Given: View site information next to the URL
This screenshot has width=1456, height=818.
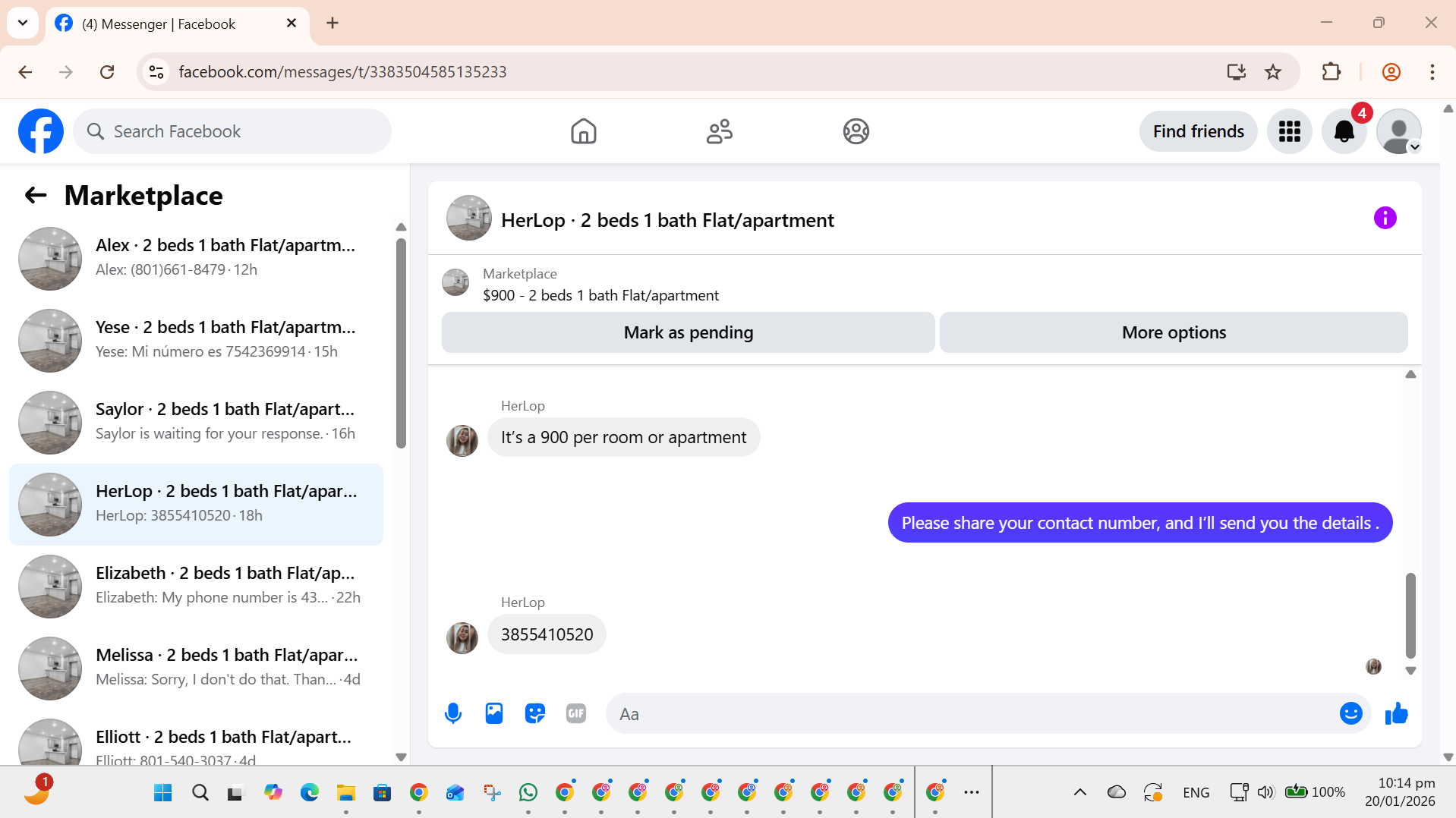Looking at the screenshot, I should (156, 72).
